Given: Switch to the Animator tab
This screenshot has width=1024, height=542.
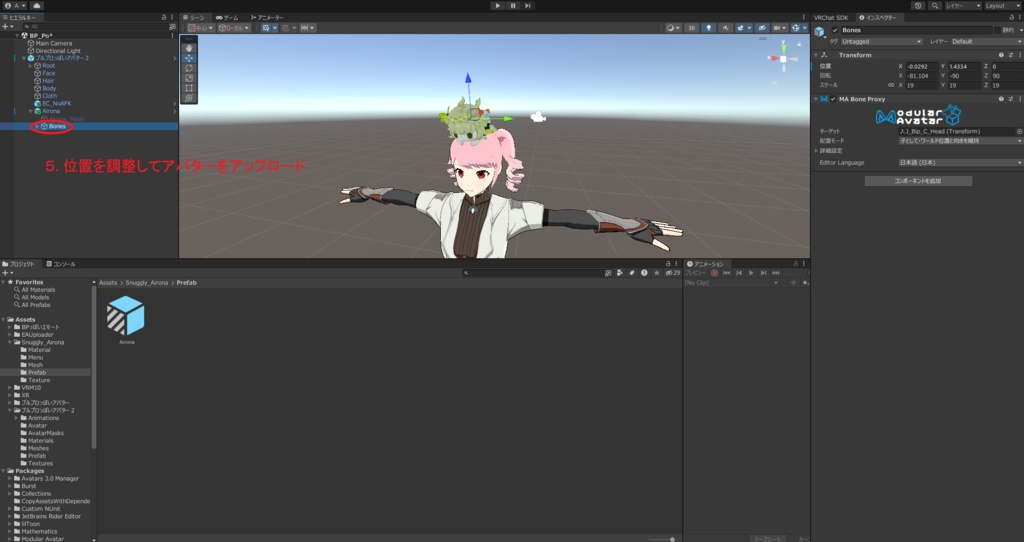Looking at the screenshot, I should (266, 18).
